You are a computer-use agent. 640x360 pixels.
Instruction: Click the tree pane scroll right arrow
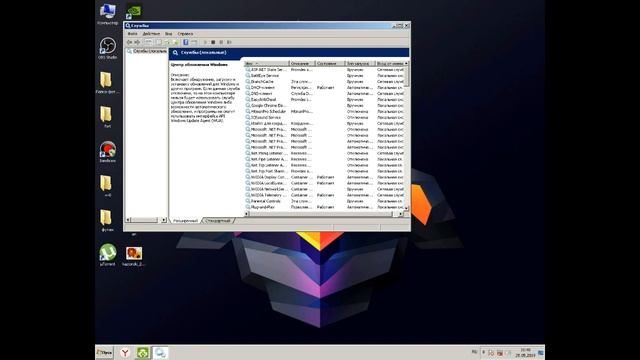(164, 220)
